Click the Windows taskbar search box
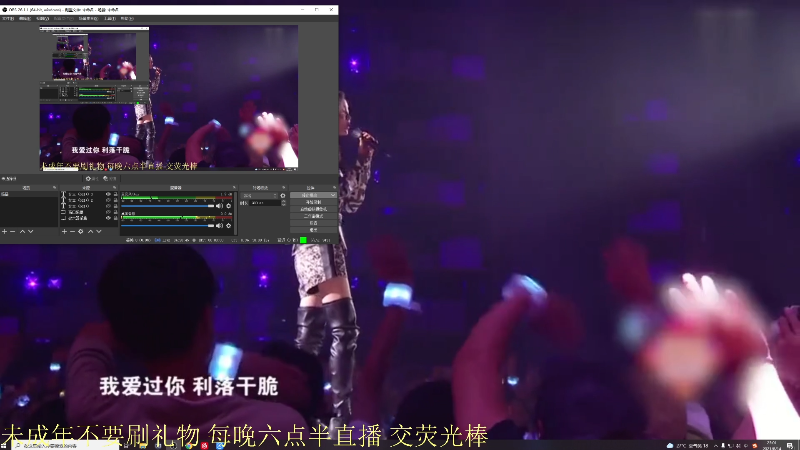 pos(65,446)
